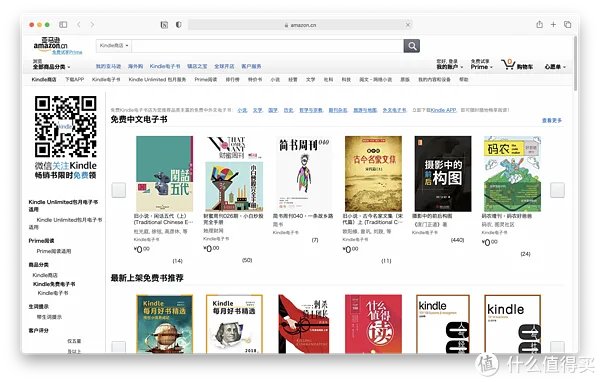The image size is (600, 382).
Task: Click the amazon.cn address bar
Action: click(300, 25)
